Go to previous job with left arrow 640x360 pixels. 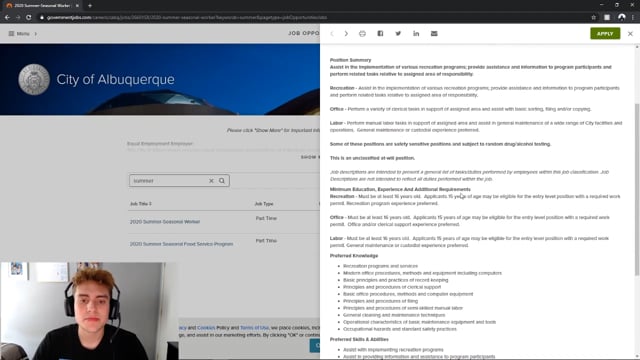(x=332, y=33)
